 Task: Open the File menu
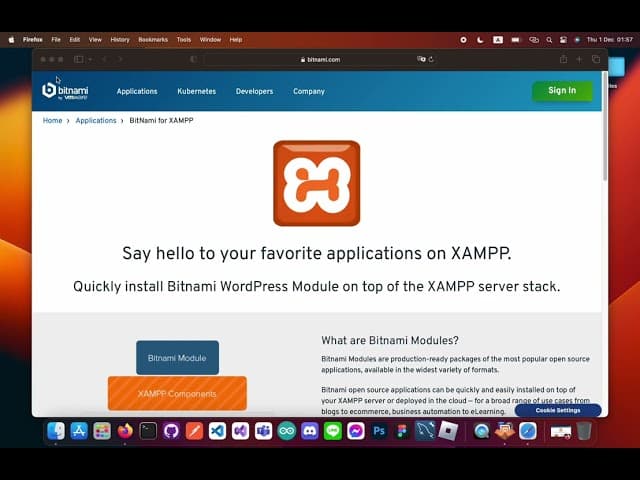click(56, 40)
